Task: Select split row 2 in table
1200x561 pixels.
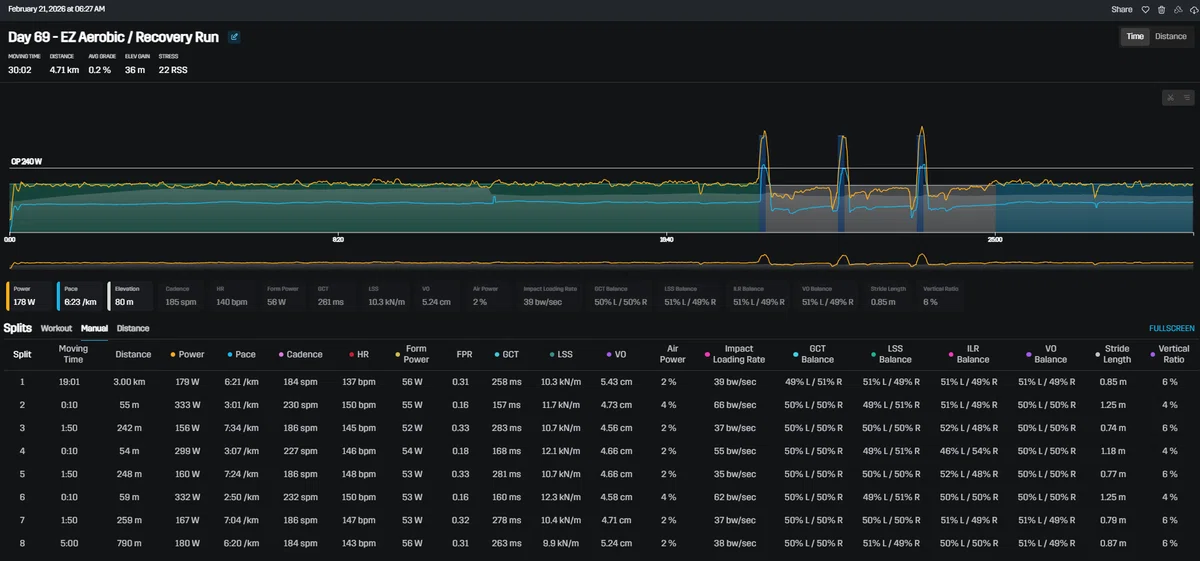Action: coord(600,404)
